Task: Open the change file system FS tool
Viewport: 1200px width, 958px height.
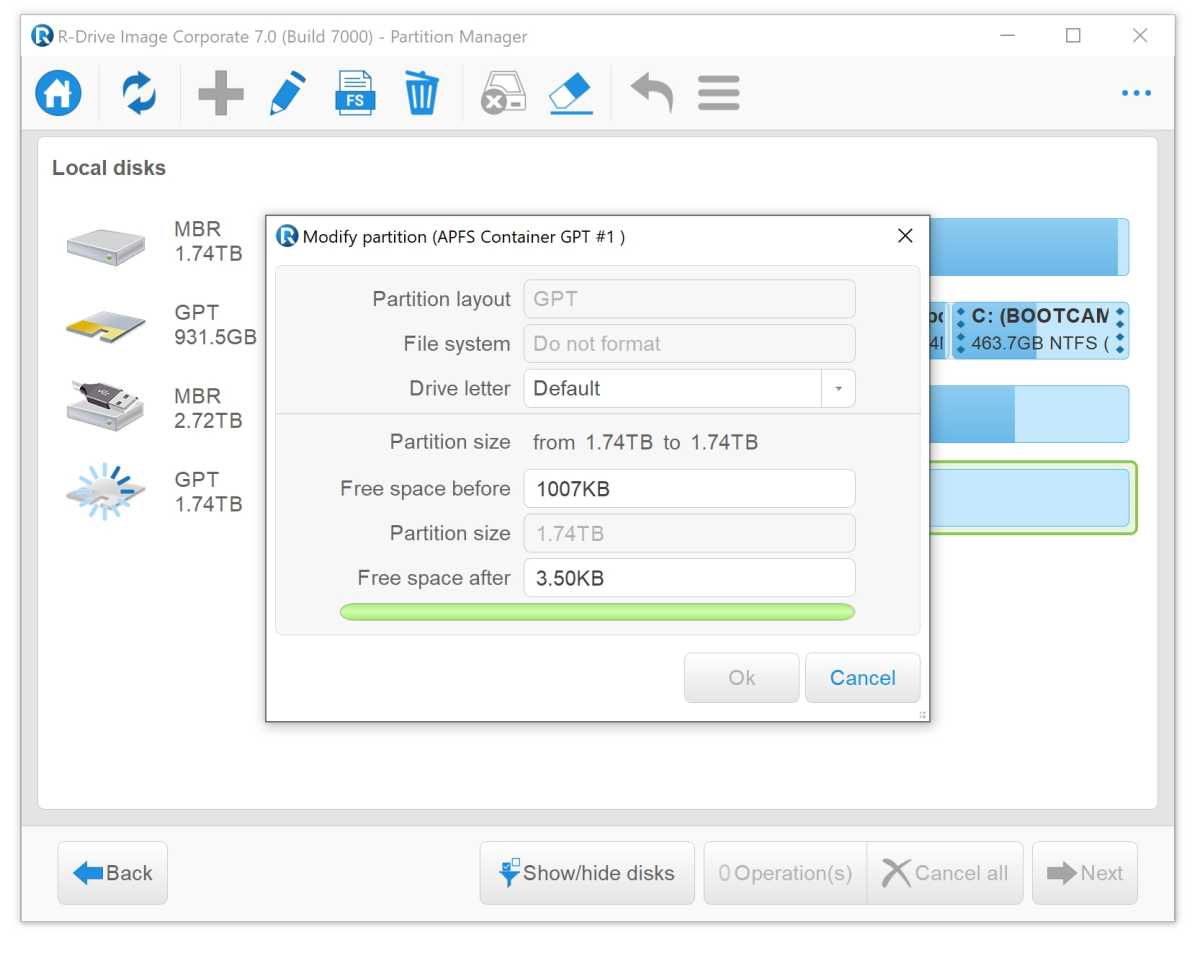Action: click(x=355, y=92)
